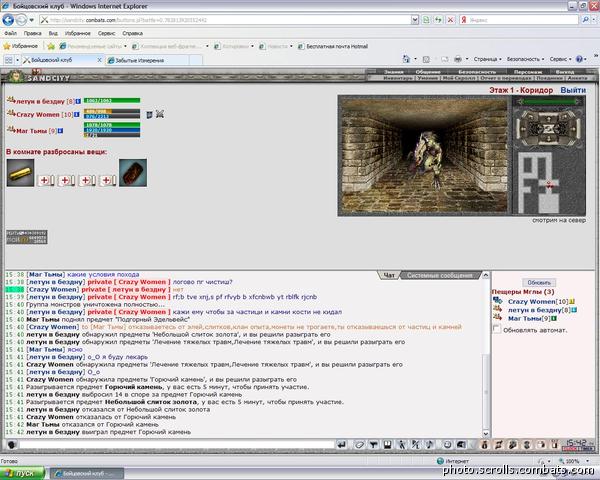Click the IE search magnifier icon
The height and width of the screenshot is (480, 600).
585,20
